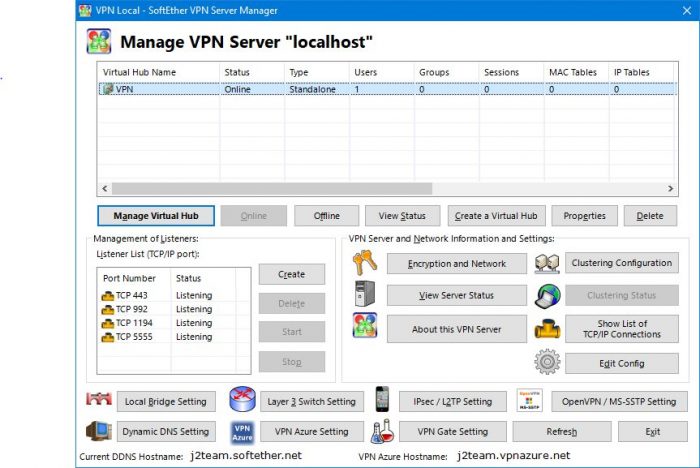The width and height of the screenshot is (700, 468).
Task: Show List of TCP/IP Connections
Action: click(x=622, y=329)
